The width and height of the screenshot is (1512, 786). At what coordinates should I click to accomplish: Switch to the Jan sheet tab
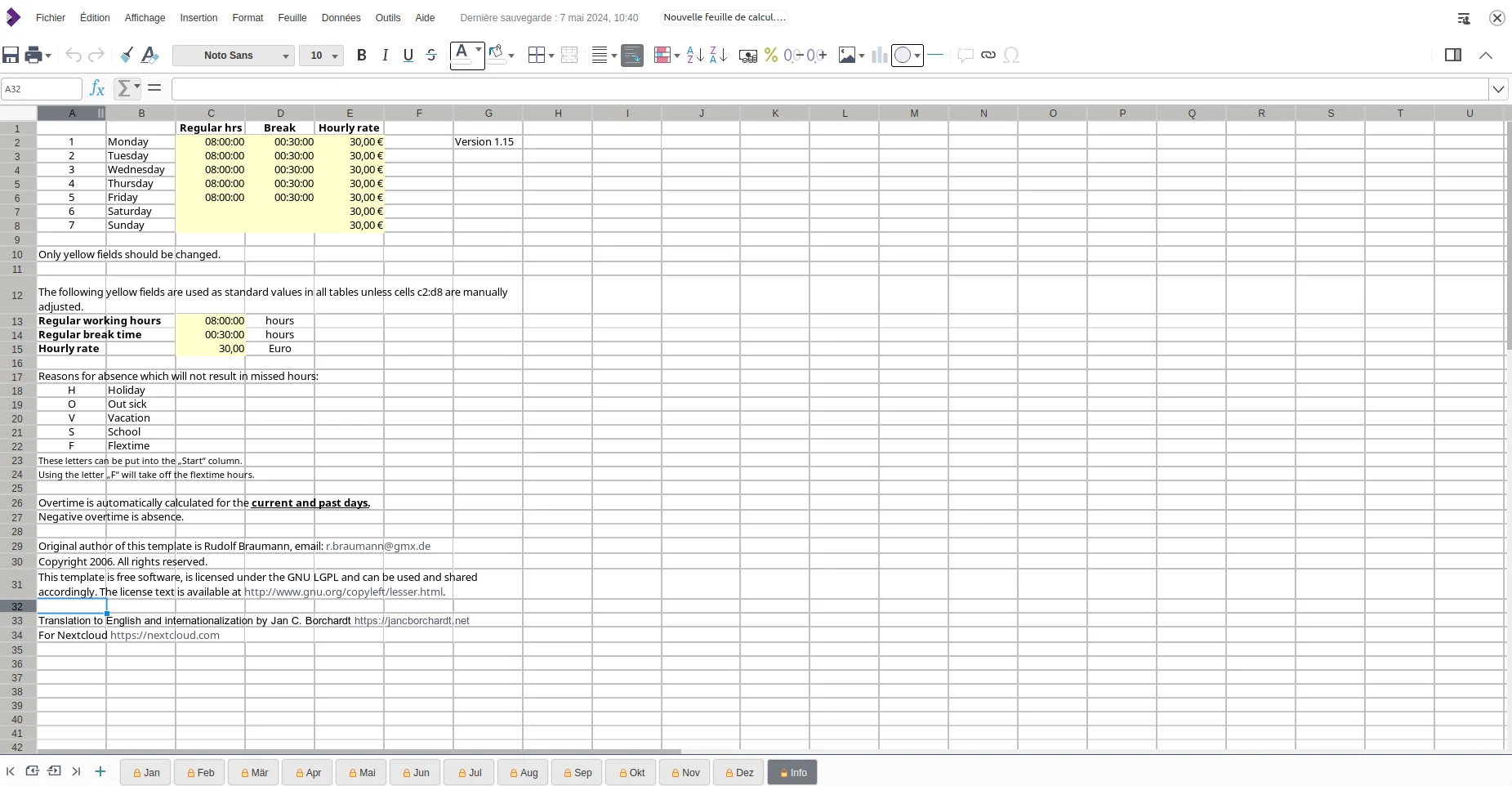point(146,772)
